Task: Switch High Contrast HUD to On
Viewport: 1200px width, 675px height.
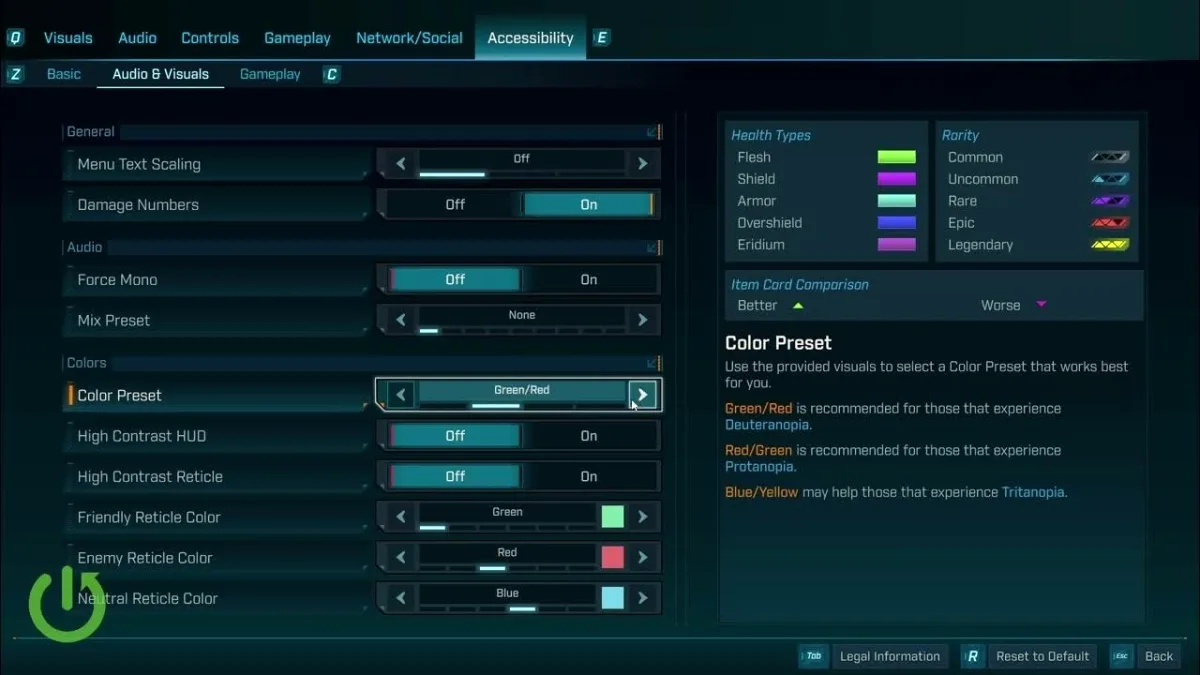Action: coord(589,436)
